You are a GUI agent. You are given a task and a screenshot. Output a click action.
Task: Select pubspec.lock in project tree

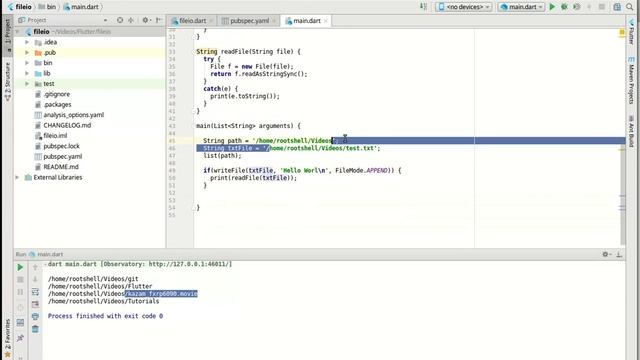[x=61, y=146]
